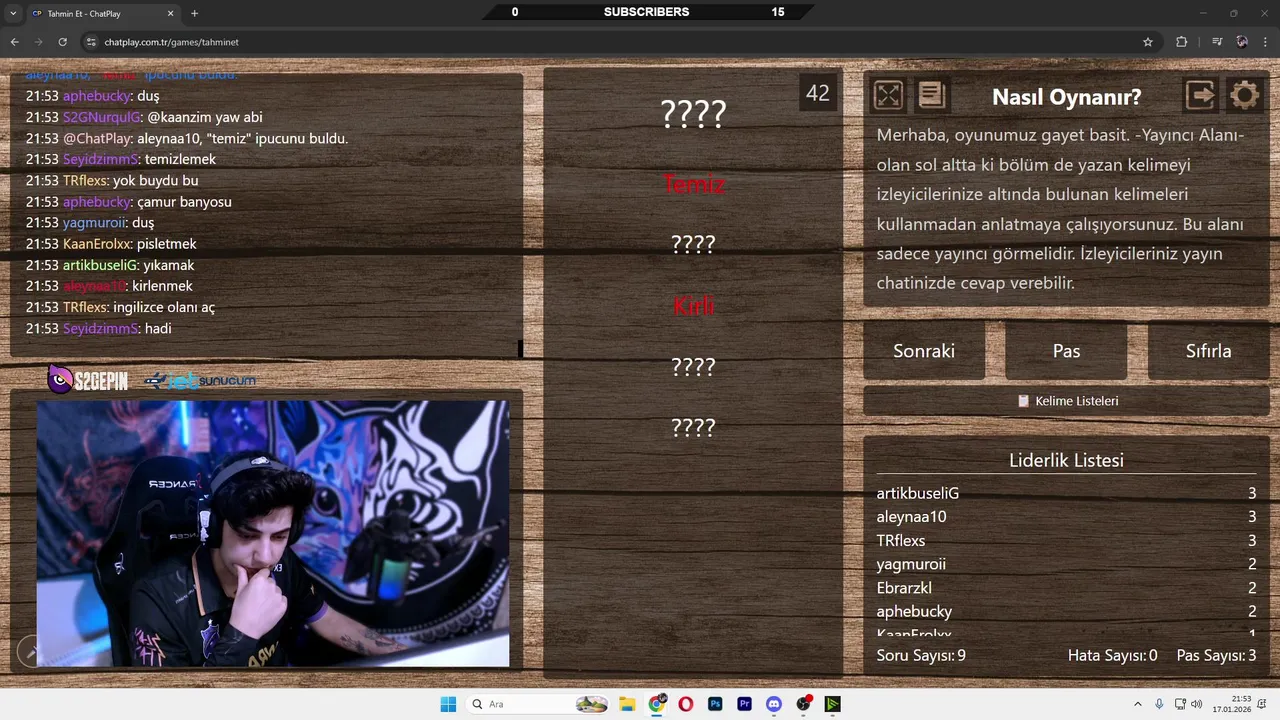The image size is (1280, 720).
Task: Open the word list pages icon
Action: point(932,95)
